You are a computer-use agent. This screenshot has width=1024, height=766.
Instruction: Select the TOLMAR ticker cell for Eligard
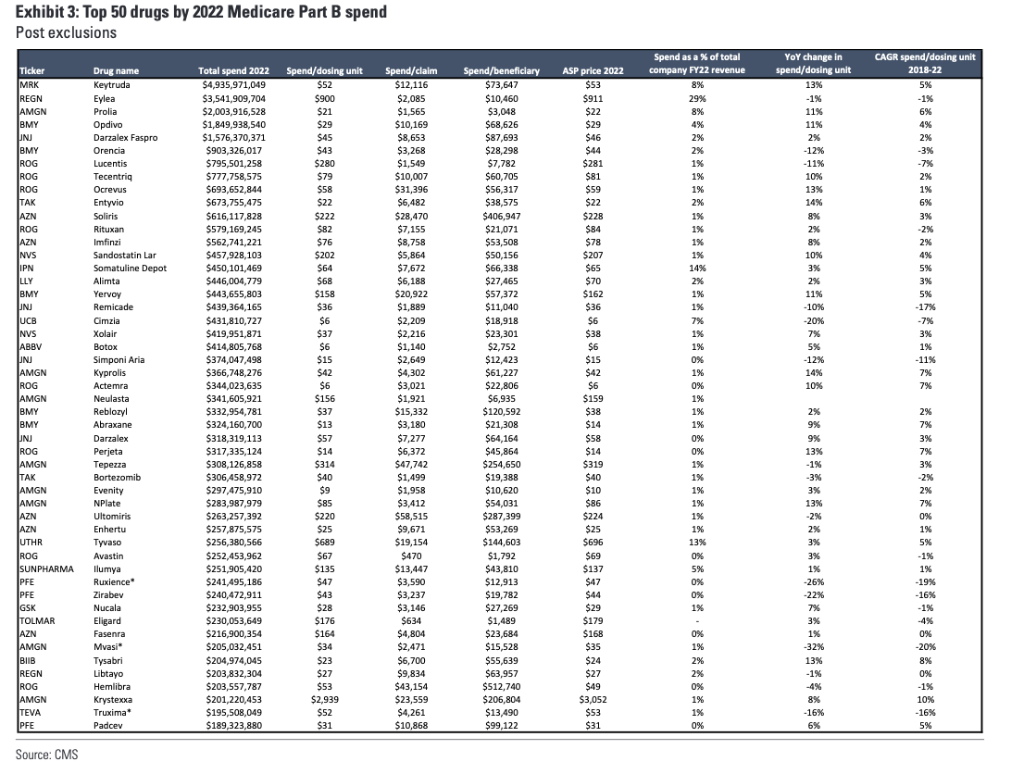37,621
